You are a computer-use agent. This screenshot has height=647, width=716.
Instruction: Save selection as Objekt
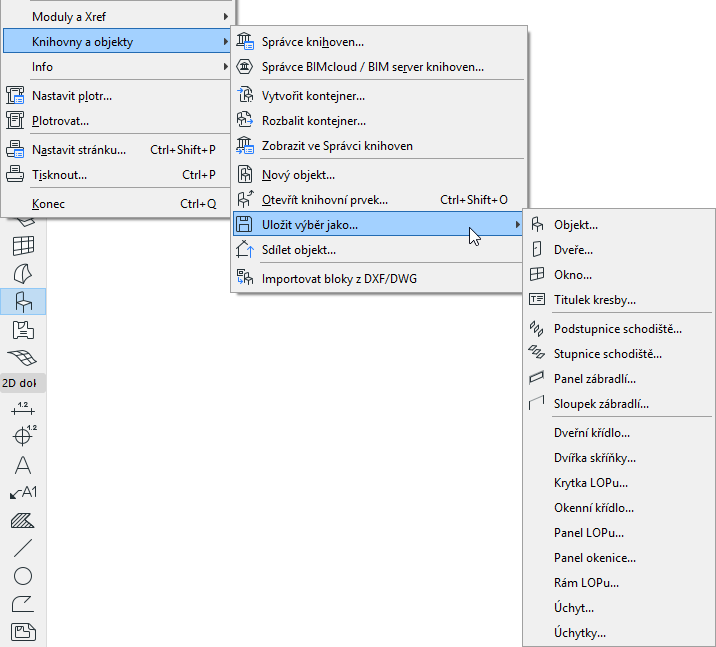618,225
